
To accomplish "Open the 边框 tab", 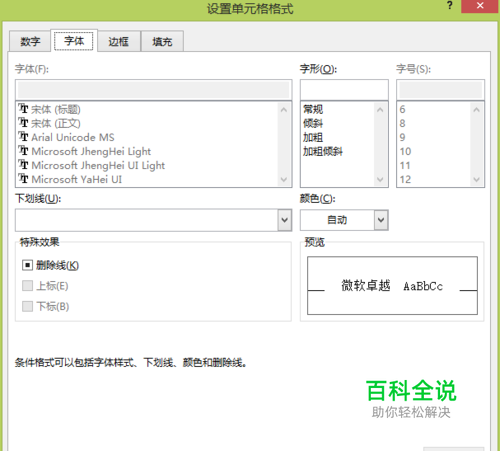I will 119,42.
